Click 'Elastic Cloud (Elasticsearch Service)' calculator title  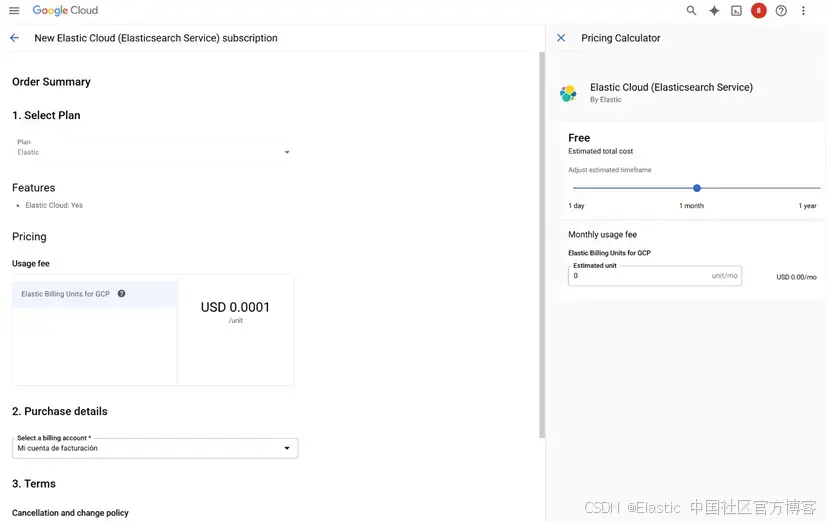point(671,87)
